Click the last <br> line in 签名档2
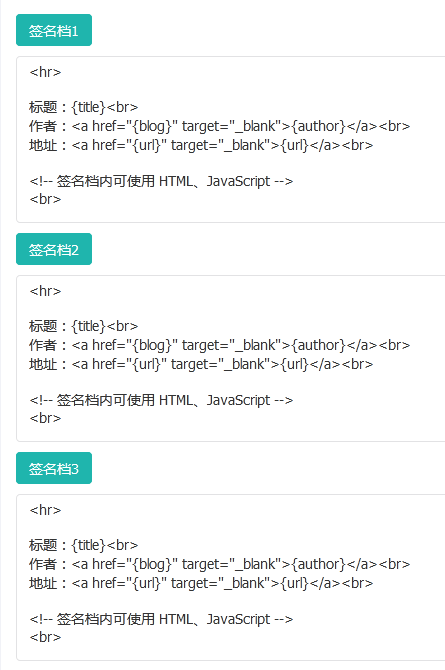Image resolution: width=445 pixels, height=670 pixels. (x=45, y=418)
